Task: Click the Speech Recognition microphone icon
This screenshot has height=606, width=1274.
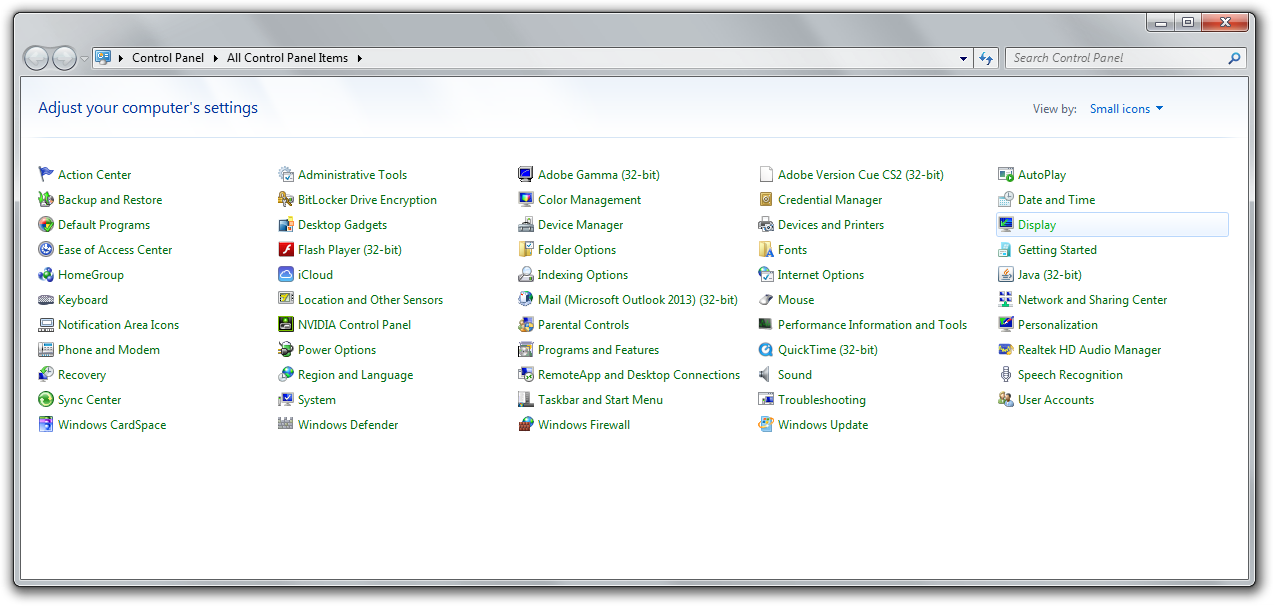Action: 1006,374
